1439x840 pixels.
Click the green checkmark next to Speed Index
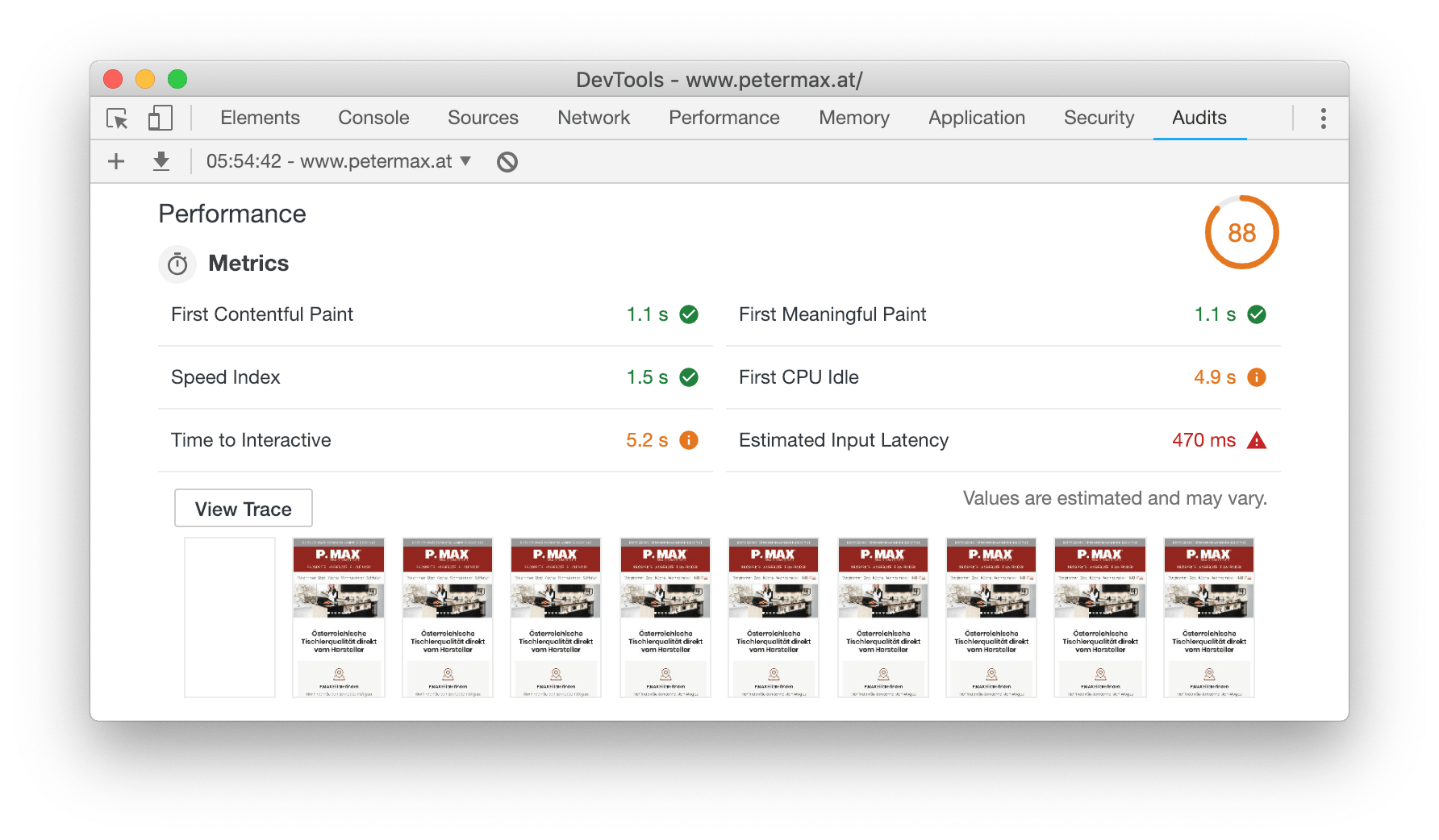click(689, 377)
